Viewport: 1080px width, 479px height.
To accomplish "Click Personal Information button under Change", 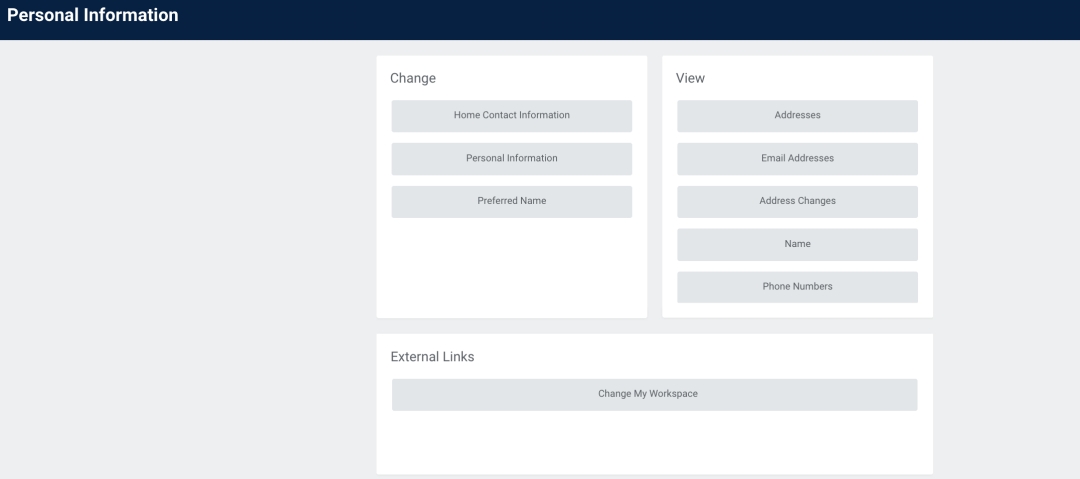I will pyautogui.click(x=511, y=159).
